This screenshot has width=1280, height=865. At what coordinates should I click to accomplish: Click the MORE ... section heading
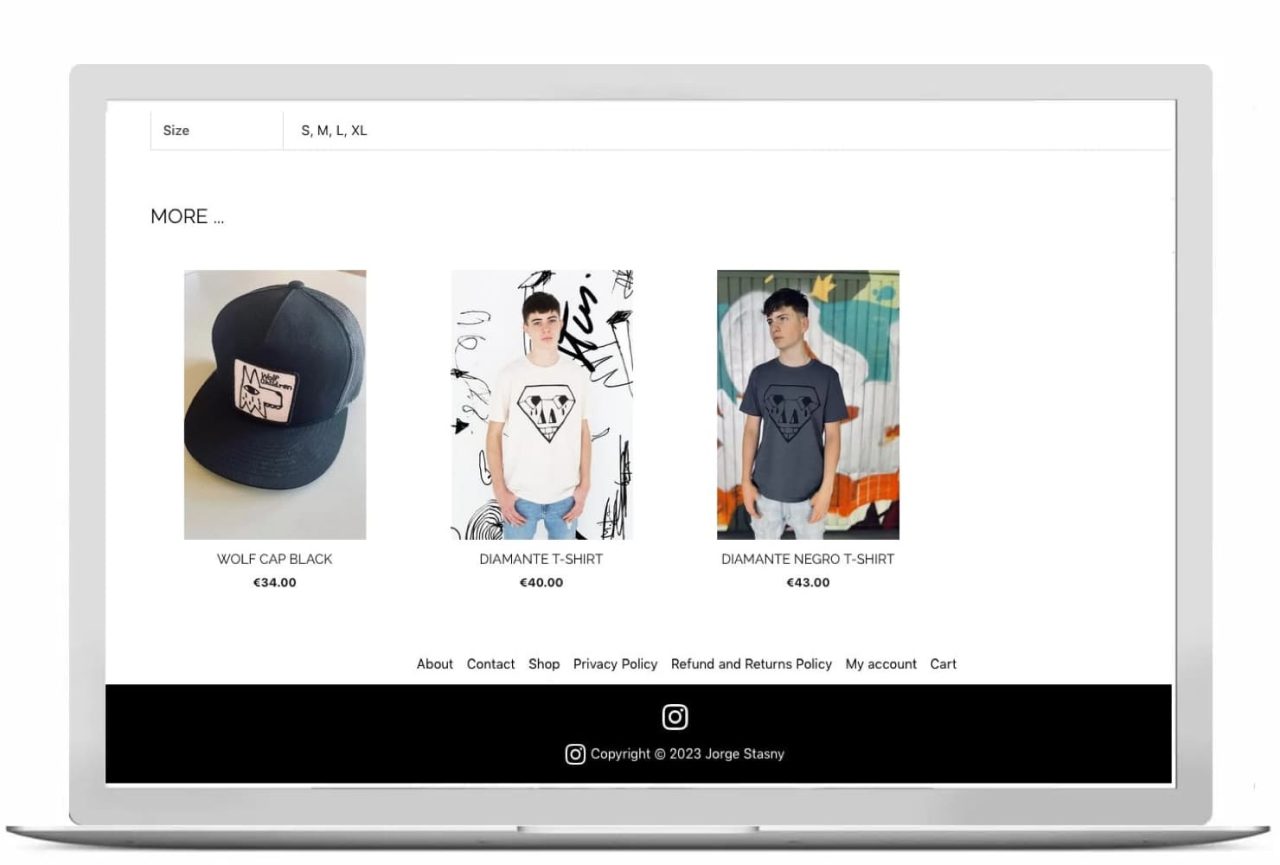(x=187, y=216)
